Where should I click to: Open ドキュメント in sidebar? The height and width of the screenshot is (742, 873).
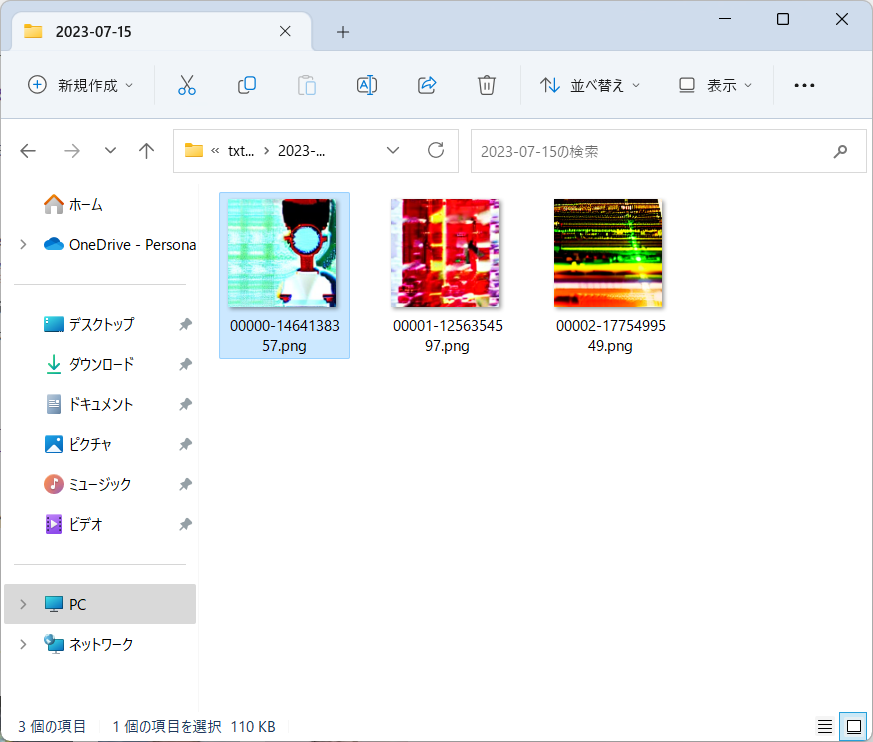pyautogui.click(x=89, y=404)
